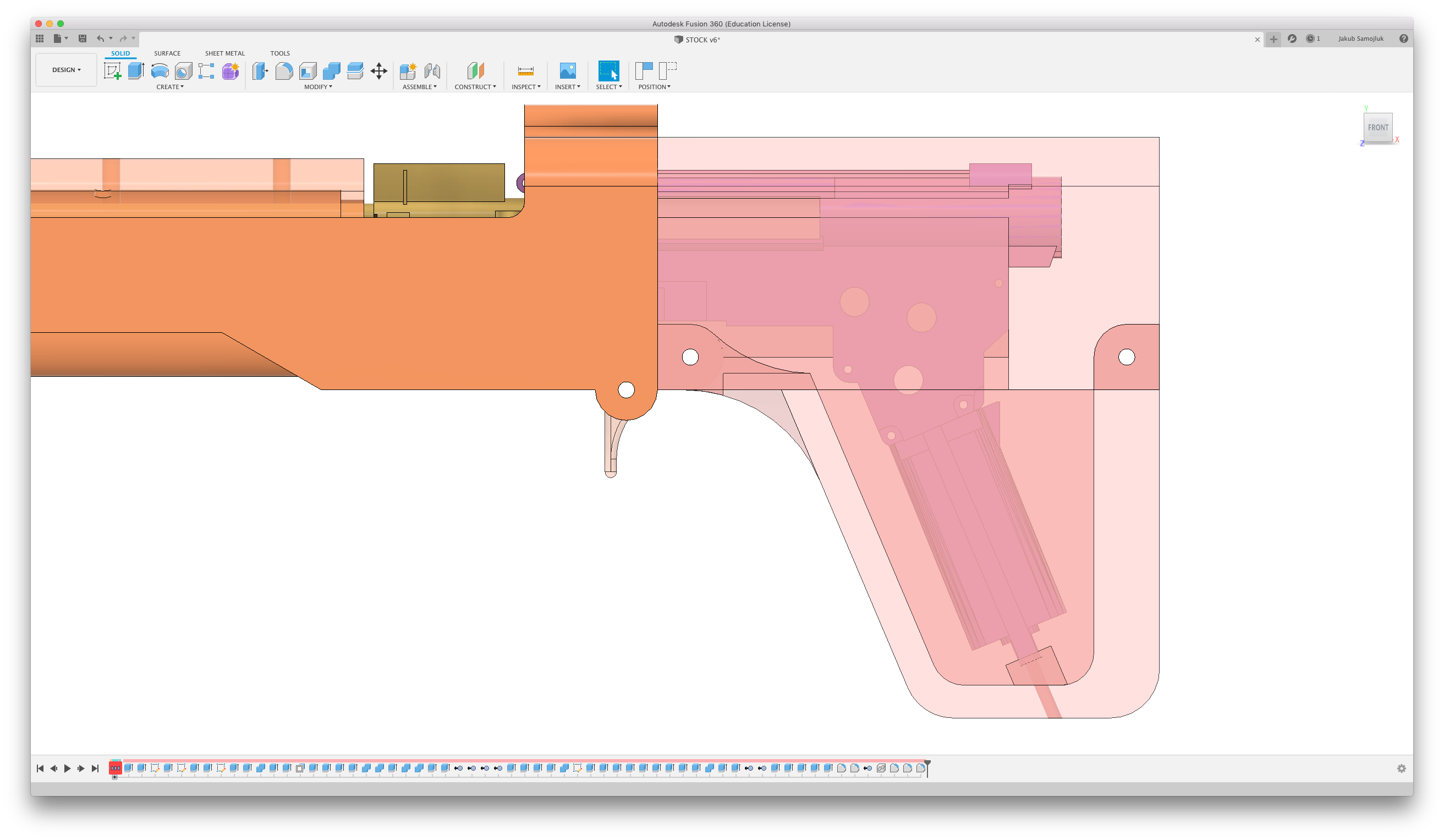Select the Move/Copy arrows tool
1444x840 pixels.
(379, 71)
